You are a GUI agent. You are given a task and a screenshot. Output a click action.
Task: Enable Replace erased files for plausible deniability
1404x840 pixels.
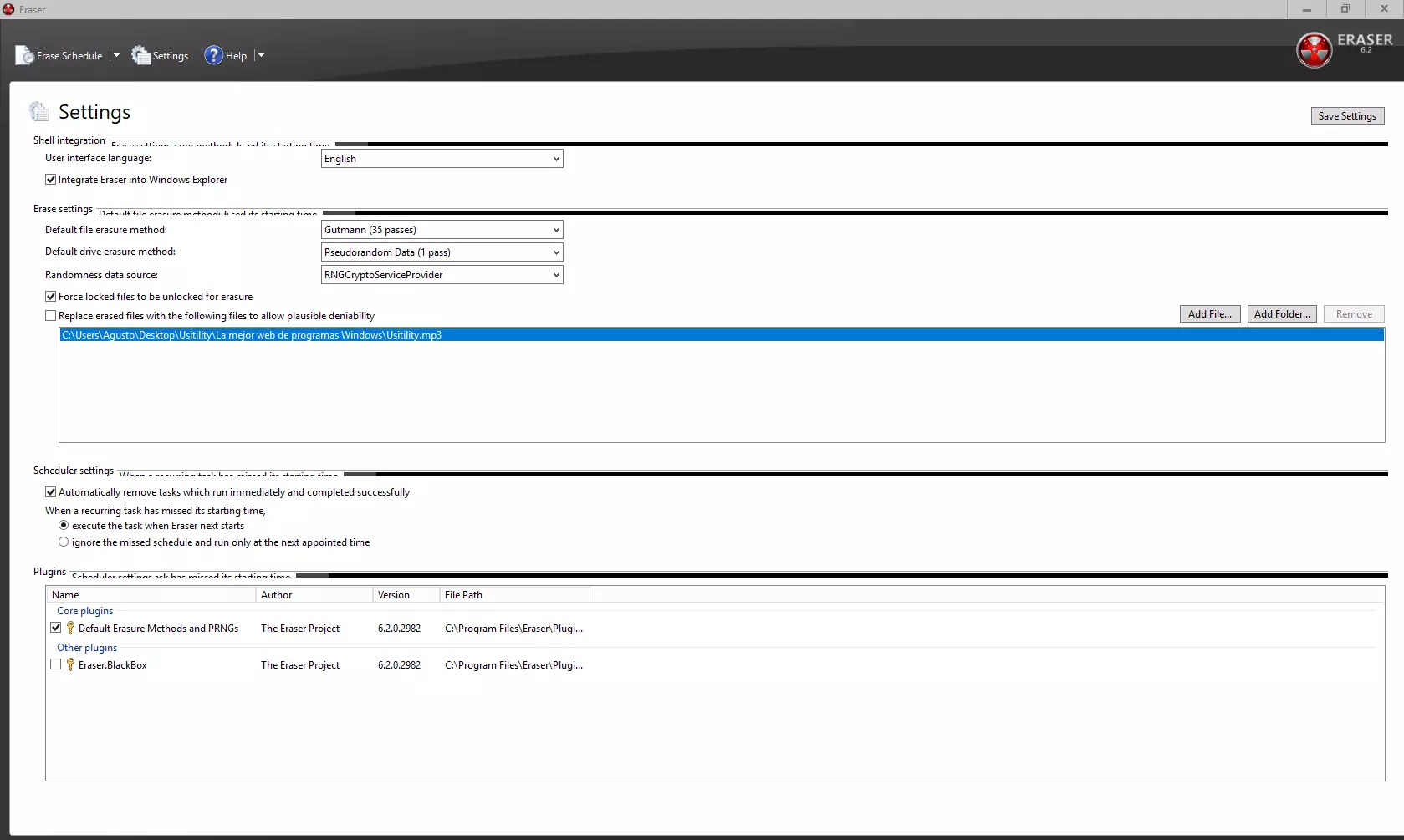coord(51,316)
